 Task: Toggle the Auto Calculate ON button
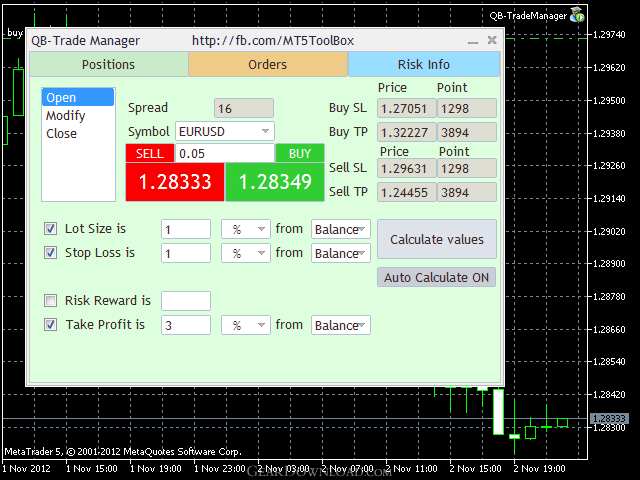[436, 277]
